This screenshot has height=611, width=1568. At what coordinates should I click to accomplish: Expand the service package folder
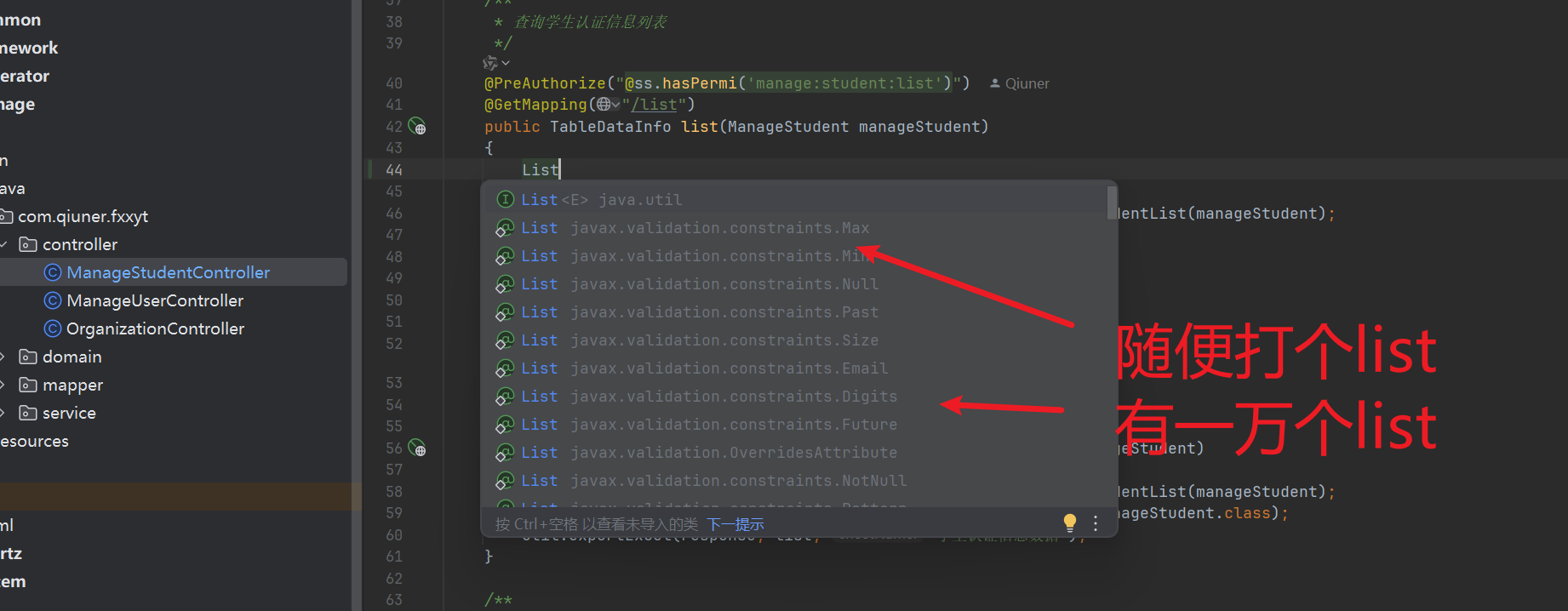[x=3, y=413]
